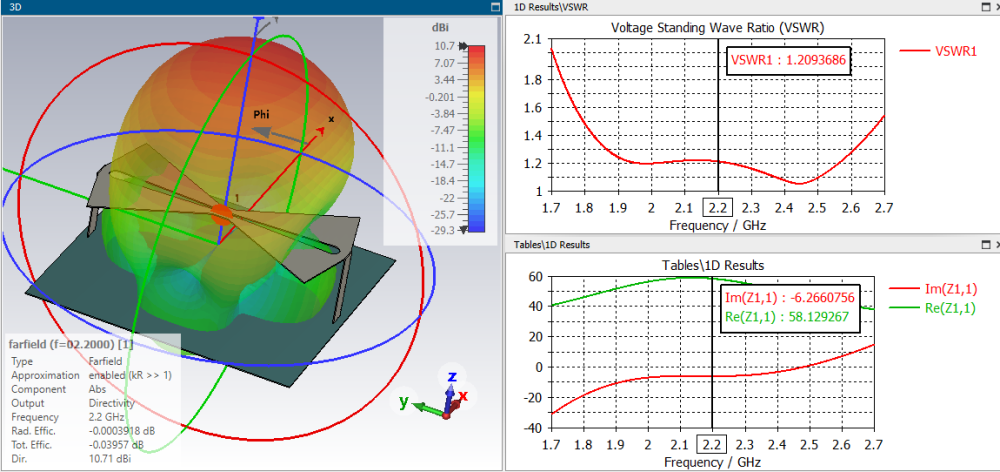Click the green y axis arrow of gizmo
This screenshot has width=1000, height=472.
[x=426, y=408]
